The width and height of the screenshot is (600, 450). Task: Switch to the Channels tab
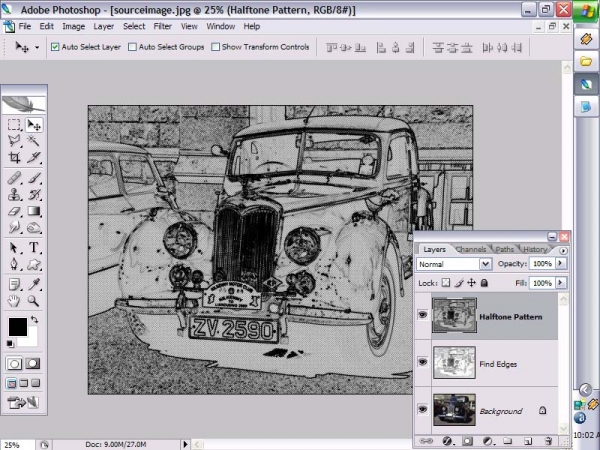(471, 249)
